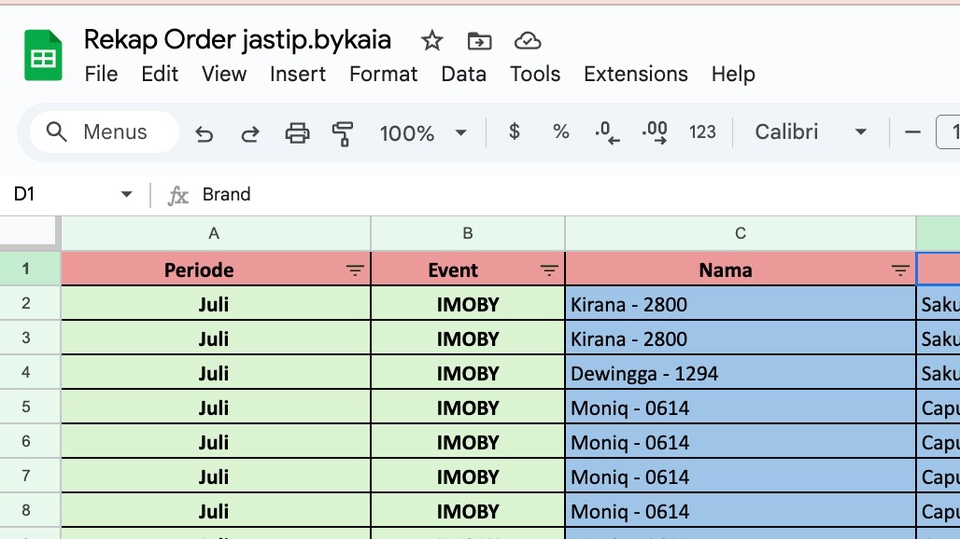
Task: Print the spreadsheet
Action: tap(297, 133)
